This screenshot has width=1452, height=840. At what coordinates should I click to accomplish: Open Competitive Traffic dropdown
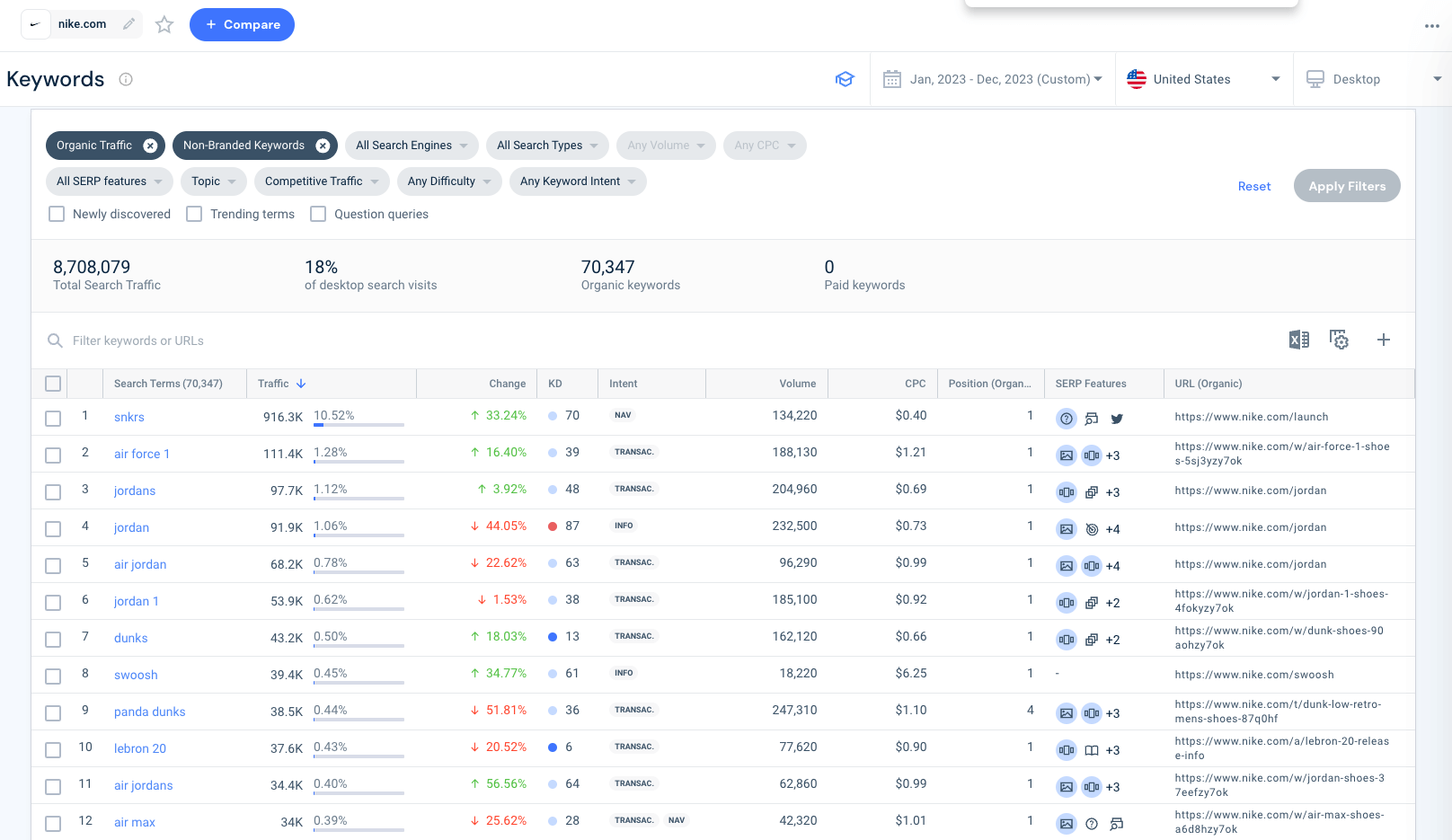[x=322, y=181]
